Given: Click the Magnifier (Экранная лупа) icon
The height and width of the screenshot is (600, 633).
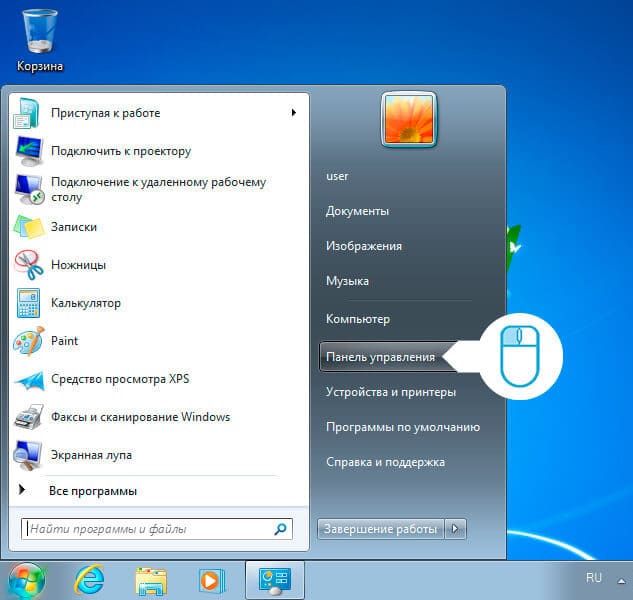Looking at the screenshot, I should tap(27, 455).
